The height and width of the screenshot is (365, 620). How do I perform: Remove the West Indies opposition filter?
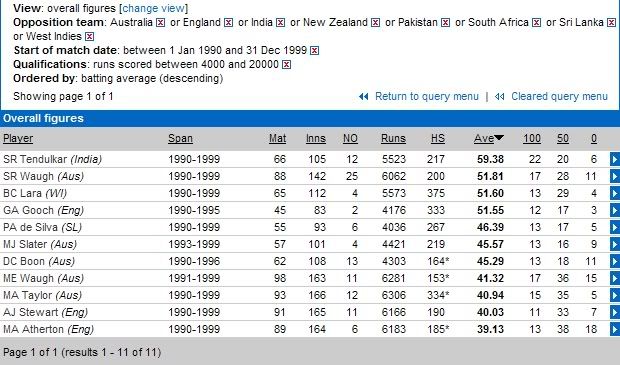[x=90, y=37]
